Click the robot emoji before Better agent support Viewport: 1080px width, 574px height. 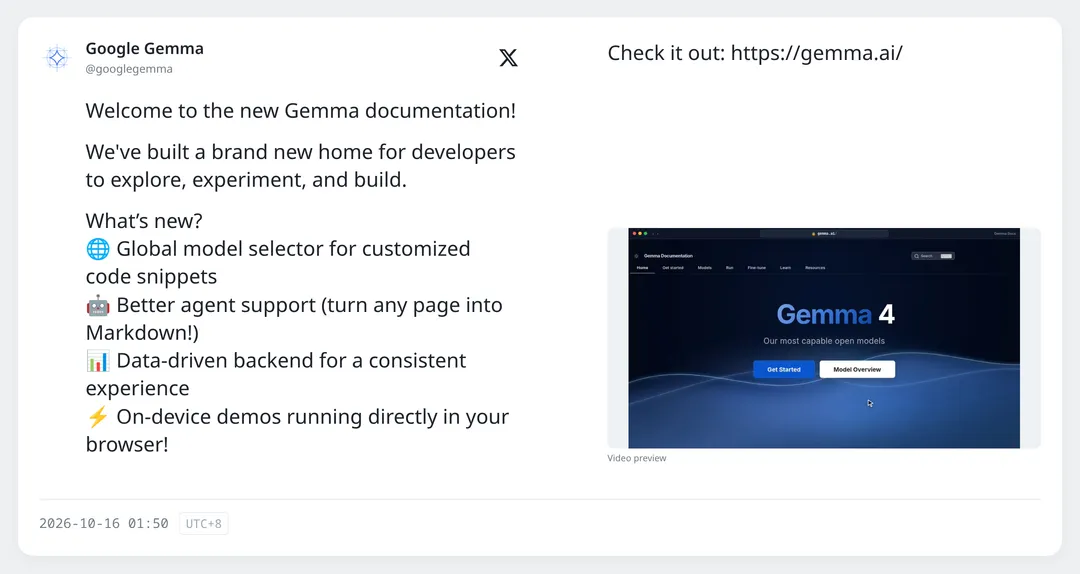pos(98,305)
